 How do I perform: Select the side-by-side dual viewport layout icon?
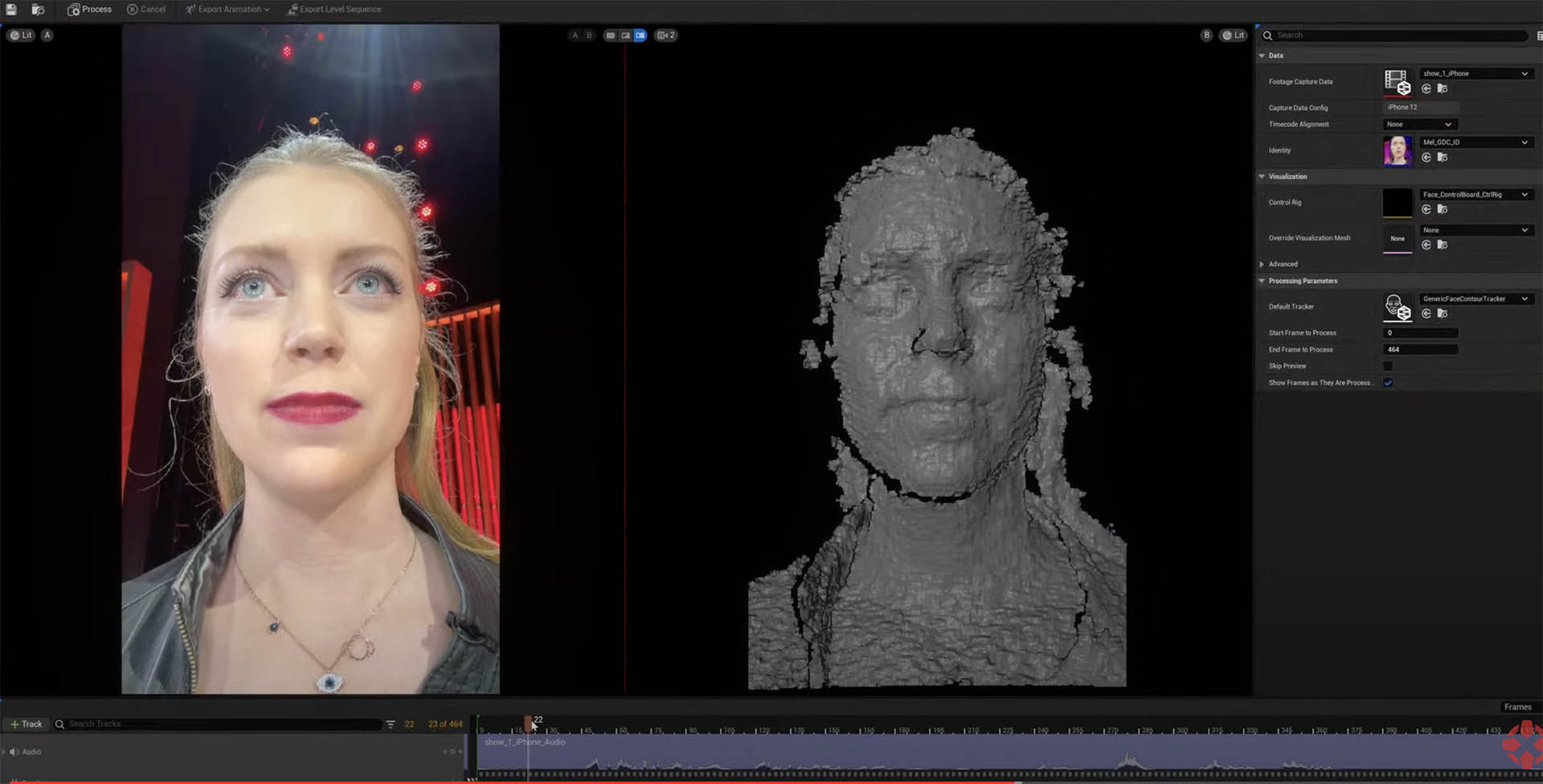[640, 35]
